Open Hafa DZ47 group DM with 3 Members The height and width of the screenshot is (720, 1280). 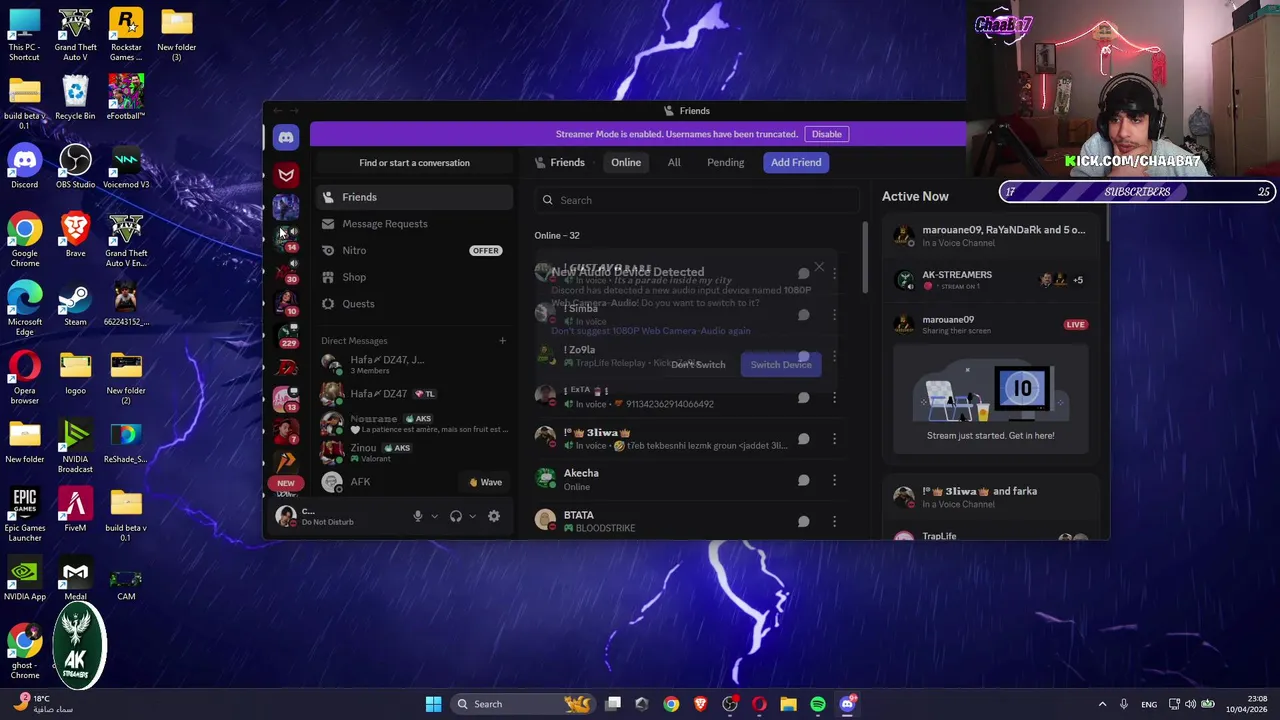tap(414, 365)
